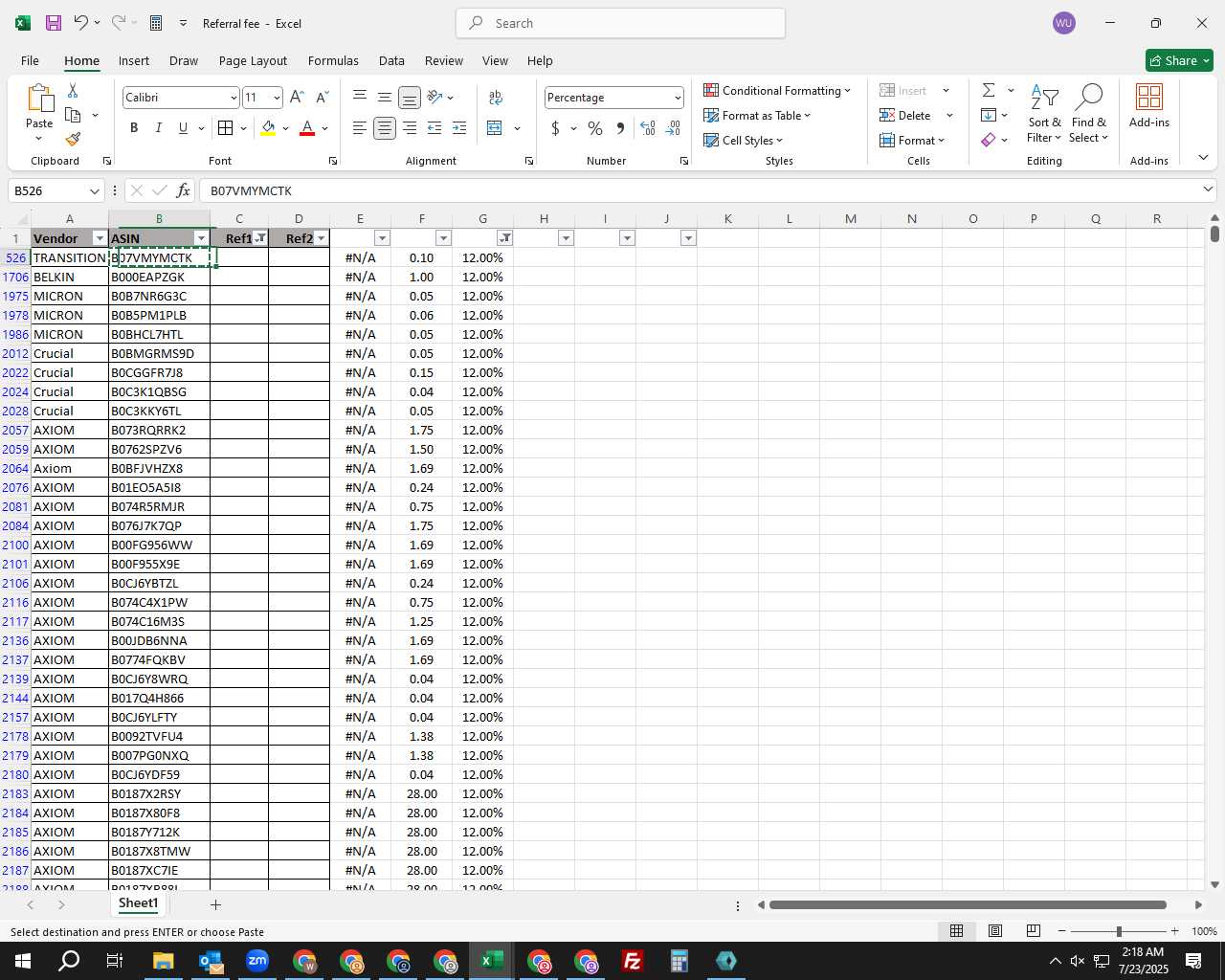1225x980 pixels.
Task: Expand the Name Box dropdown arrow
Action: coord(94,190)
